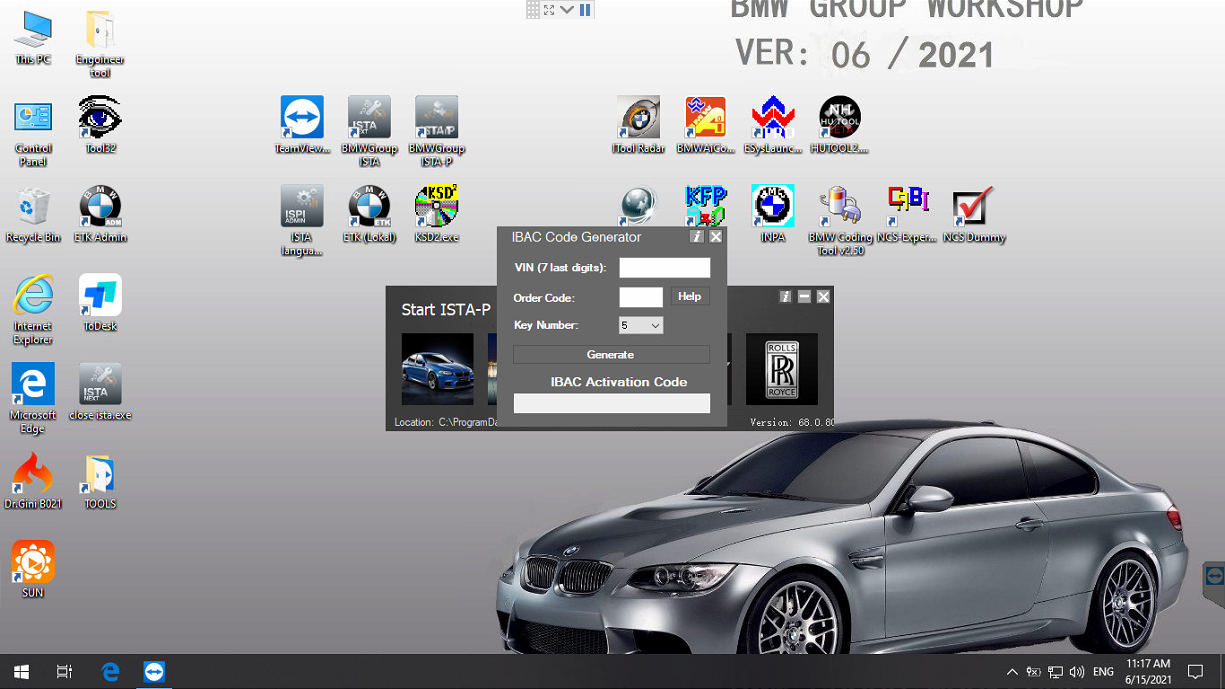Image resolution: width=1225 pixels, height=689 pixels.
Task: Open the This PC desktop icon
Action: [x=33, y=38]
